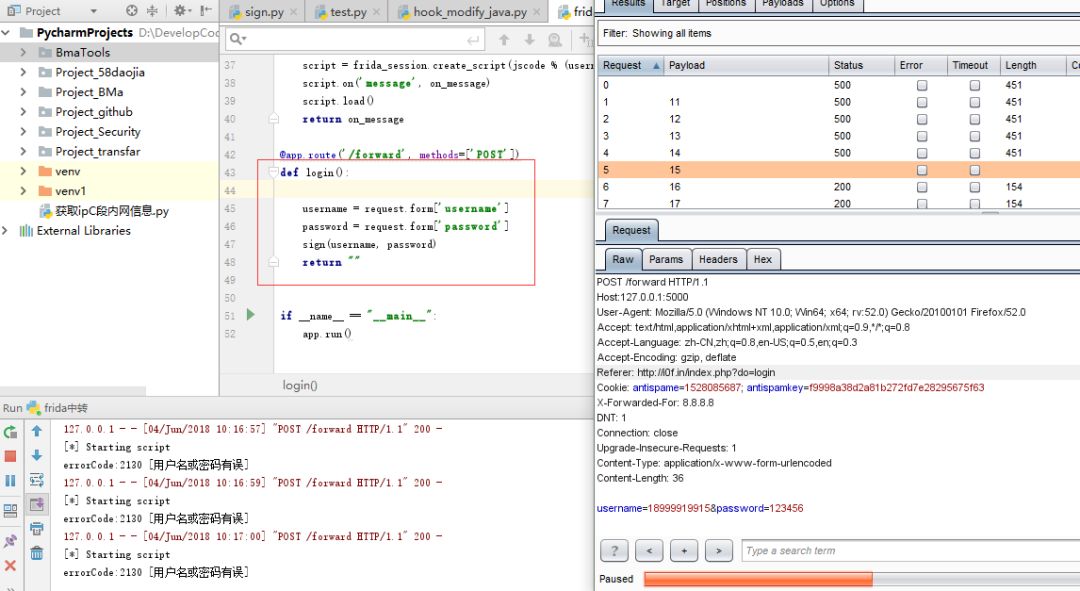Expand the Project_BMa folder
Viewport: 1080px width, 591px height.
click(x=23, y=92)
